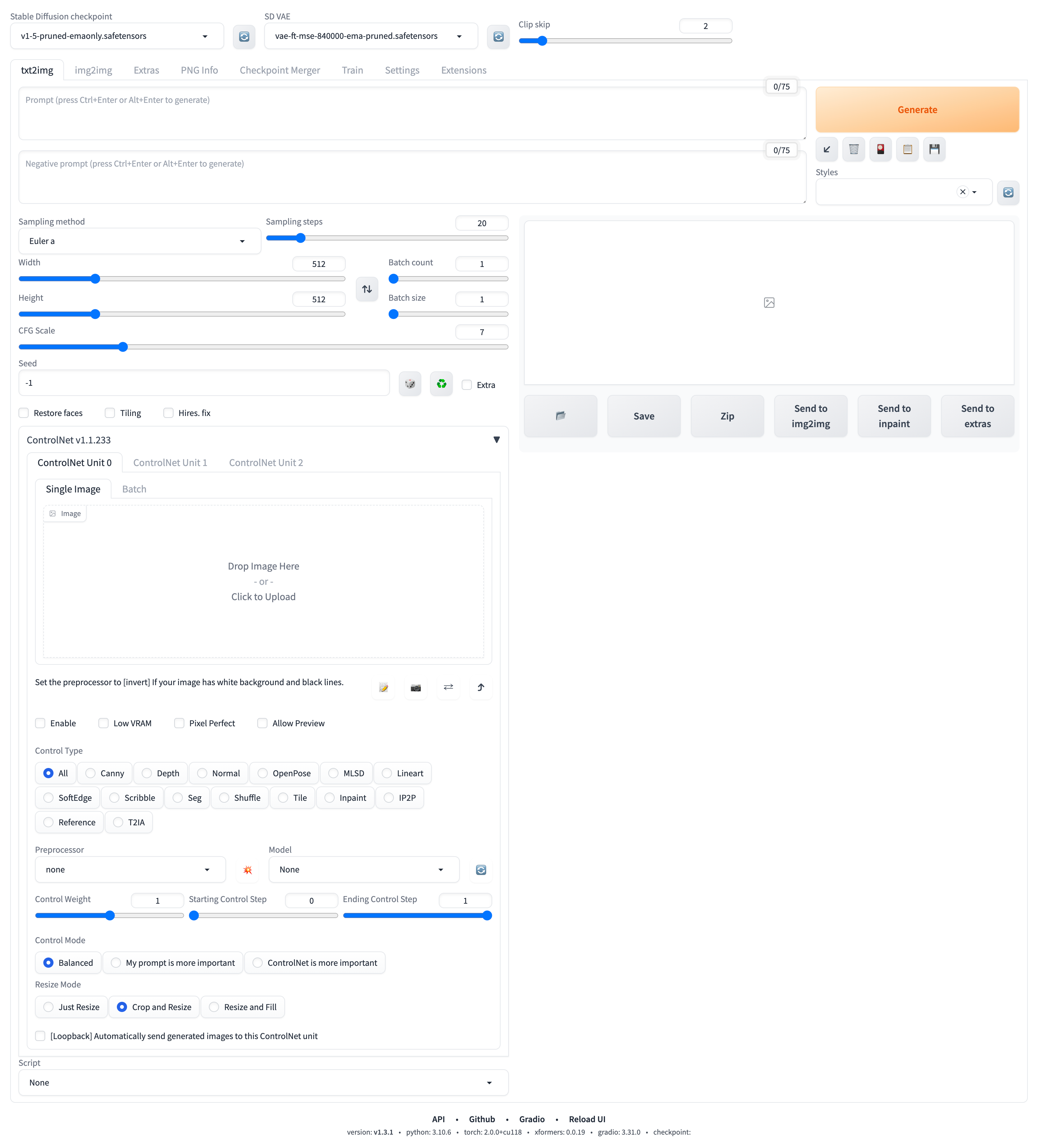1038x1148 pixels.
Task: Switch to the img2img tab
Action: click(93, 70)
